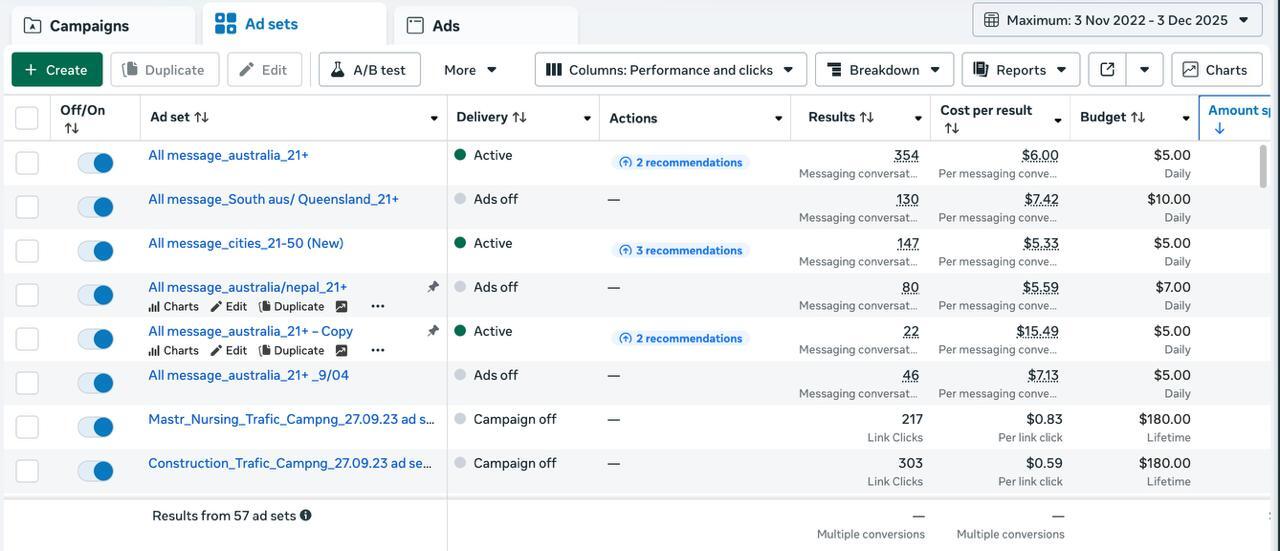Open three-dots menu for All message_australia/nepal_21+

coord(377,307)
